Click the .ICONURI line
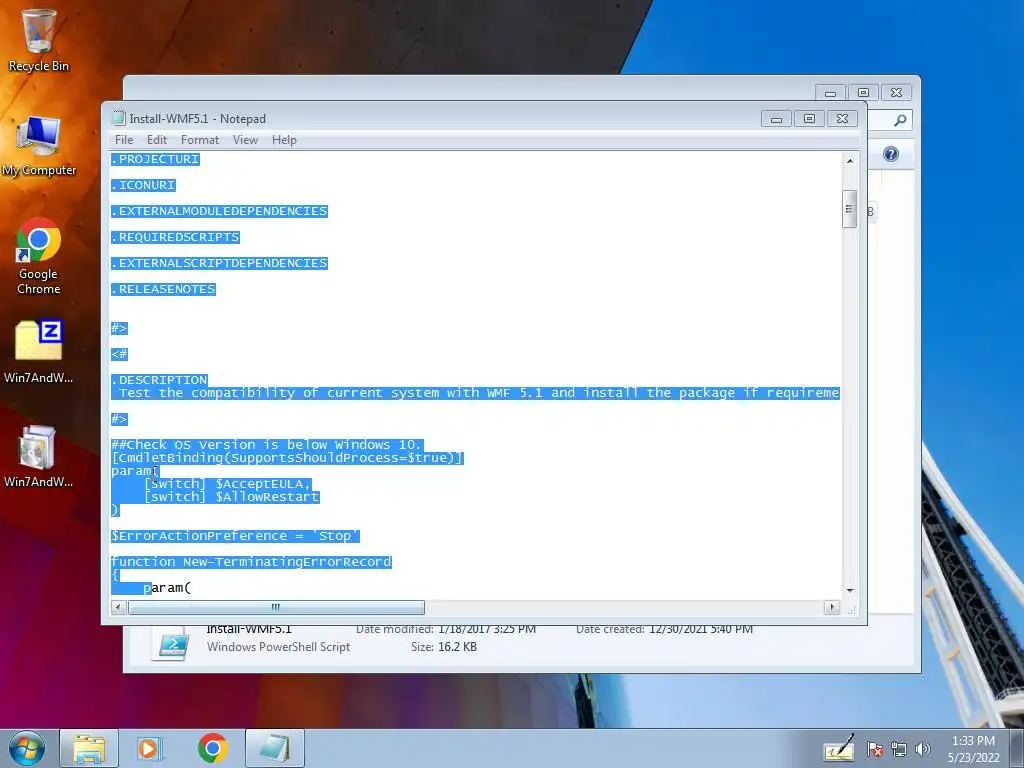The image size is (1024, 768). [143, 185]
